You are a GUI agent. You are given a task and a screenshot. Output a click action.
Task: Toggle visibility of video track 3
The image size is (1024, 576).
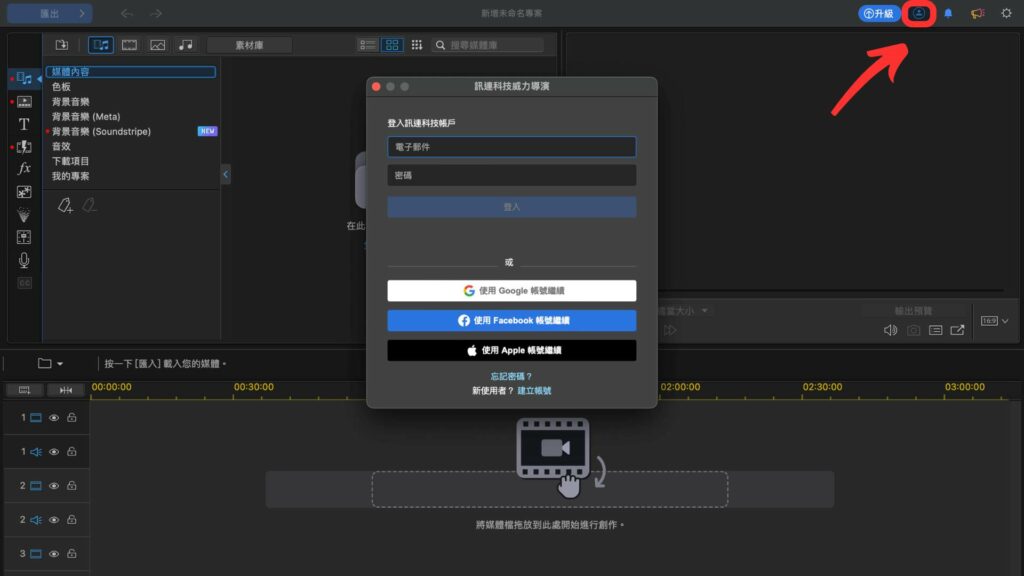click(54, 554)
